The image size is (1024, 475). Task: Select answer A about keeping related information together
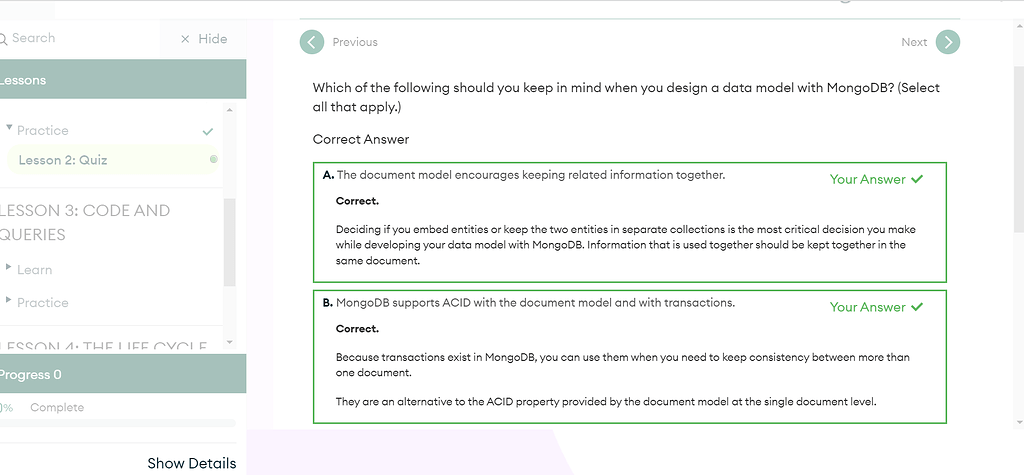click(530, 175)
